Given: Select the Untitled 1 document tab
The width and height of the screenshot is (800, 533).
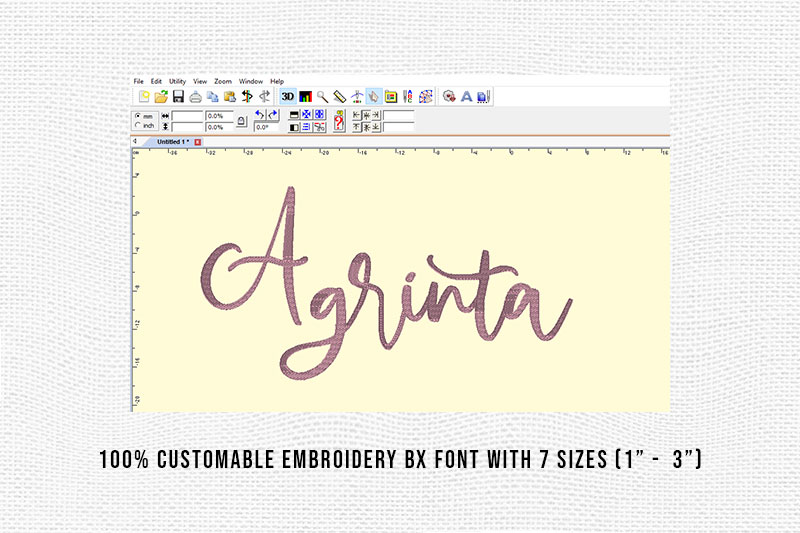Looking at the screenshot, I should tap(172, 142).
